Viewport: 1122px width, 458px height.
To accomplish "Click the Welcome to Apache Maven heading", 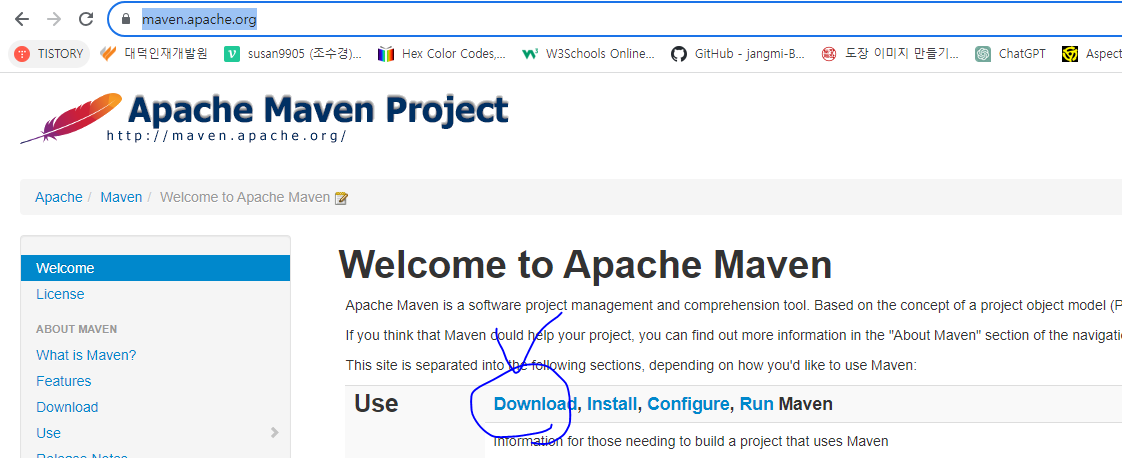I will coord(585,265).
